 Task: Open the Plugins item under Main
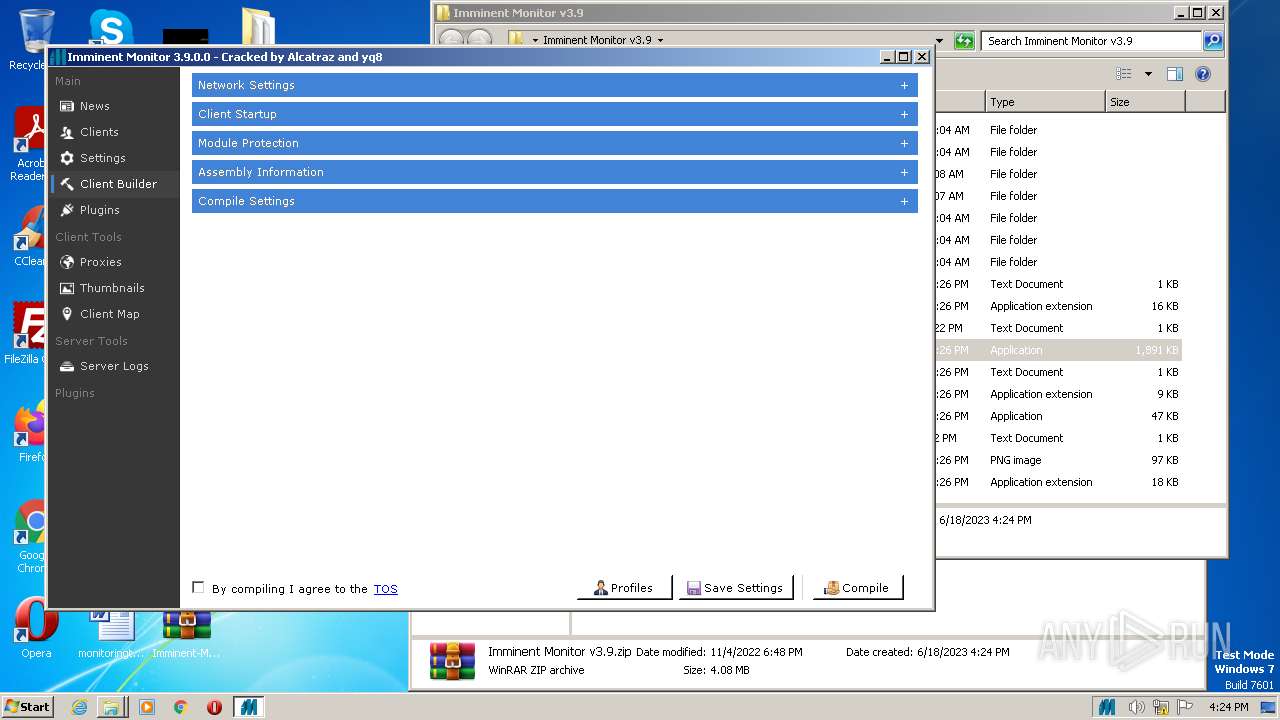coord(100,210)
